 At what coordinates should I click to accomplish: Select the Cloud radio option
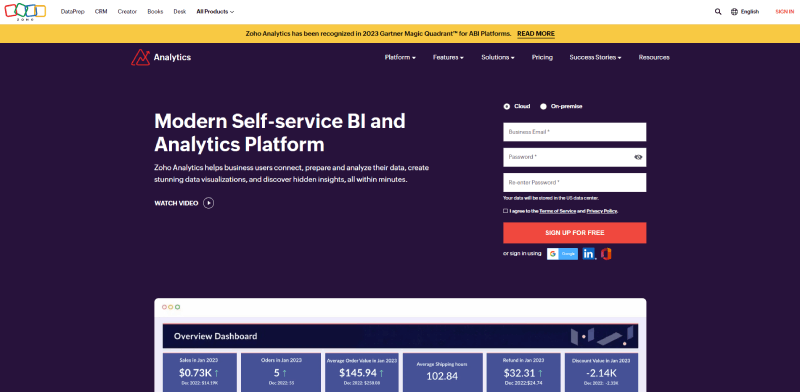(x=507, y=106)
